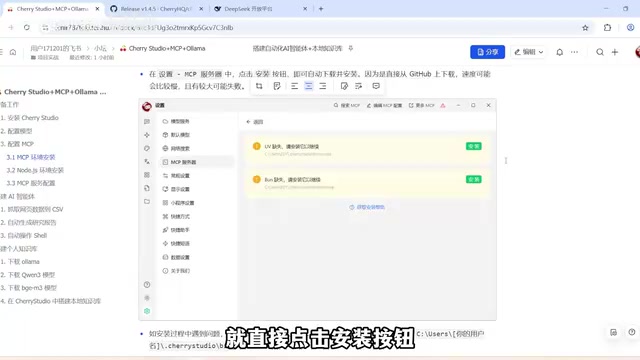The height and width of the screenshot is (360, 640).
Task: Jump to outline item 下载 Qwen3 模型
Action: [x=27, y=275]
